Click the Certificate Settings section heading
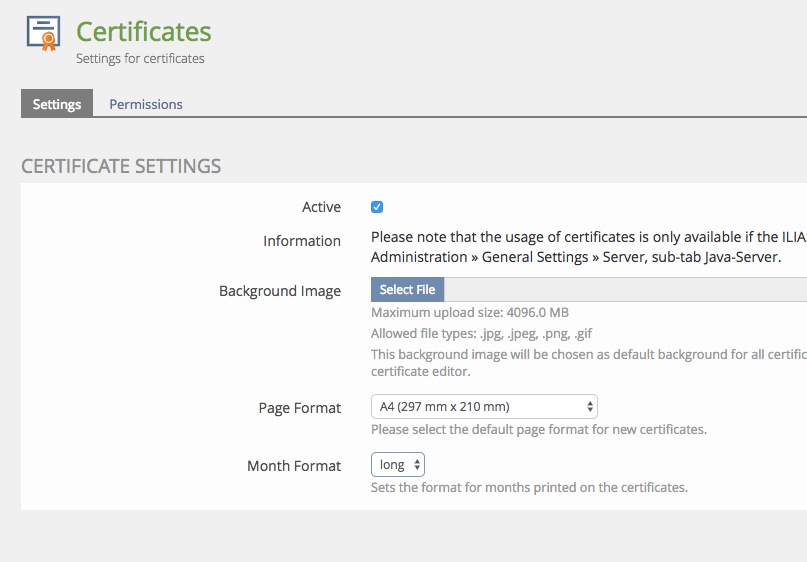Viewport: 807px width, 562px height. pyautogui.click(x=121, y=166)
